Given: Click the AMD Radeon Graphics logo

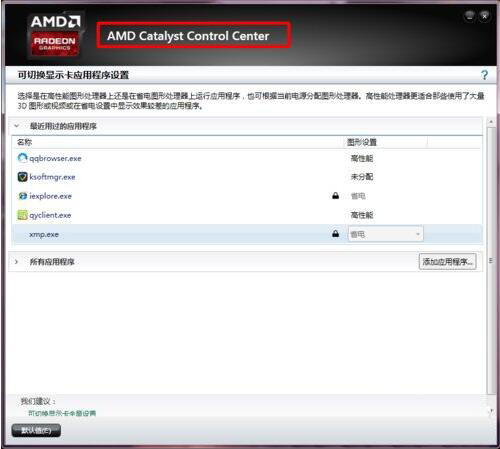Looking at the screenshot, I should coord(55,36).
